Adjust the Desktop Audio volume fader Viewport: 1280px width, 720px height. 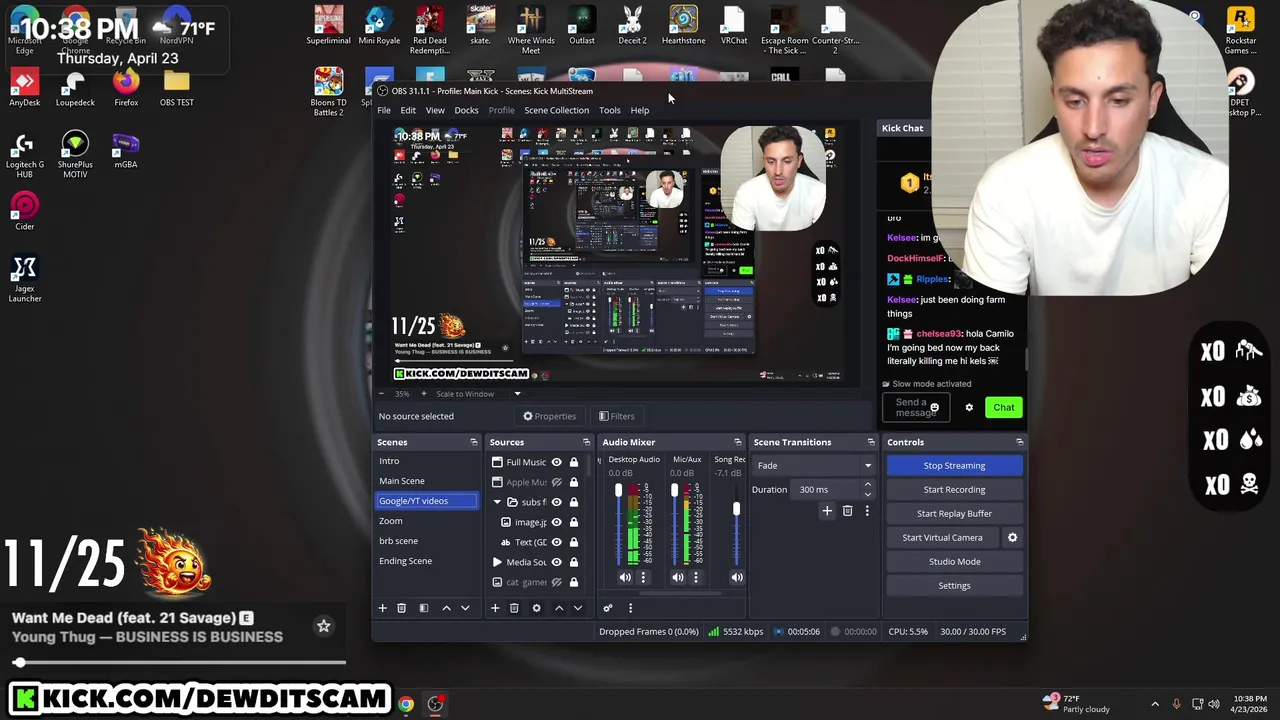[x=618, y=490]
